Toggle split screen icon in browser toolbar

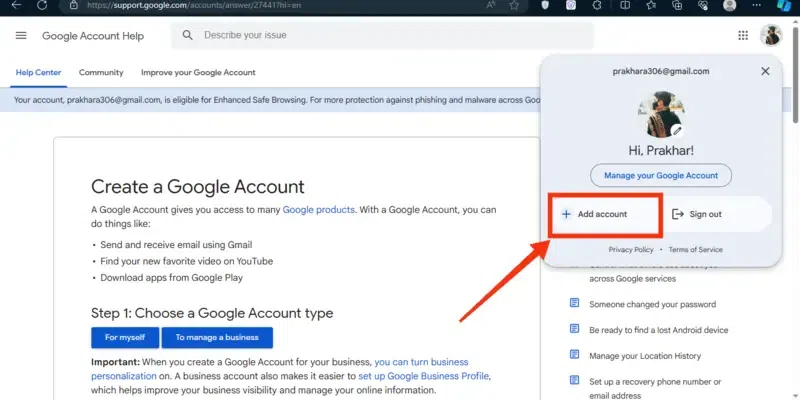624,5
